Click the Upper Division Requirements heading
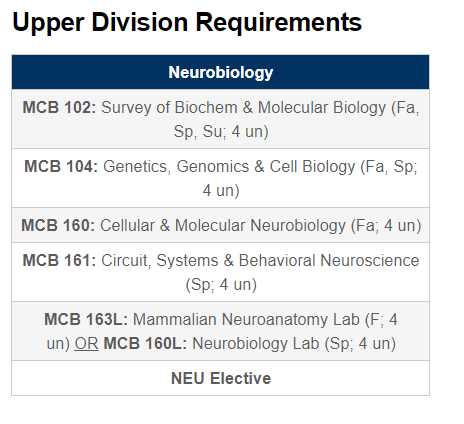 pos(187,23)
